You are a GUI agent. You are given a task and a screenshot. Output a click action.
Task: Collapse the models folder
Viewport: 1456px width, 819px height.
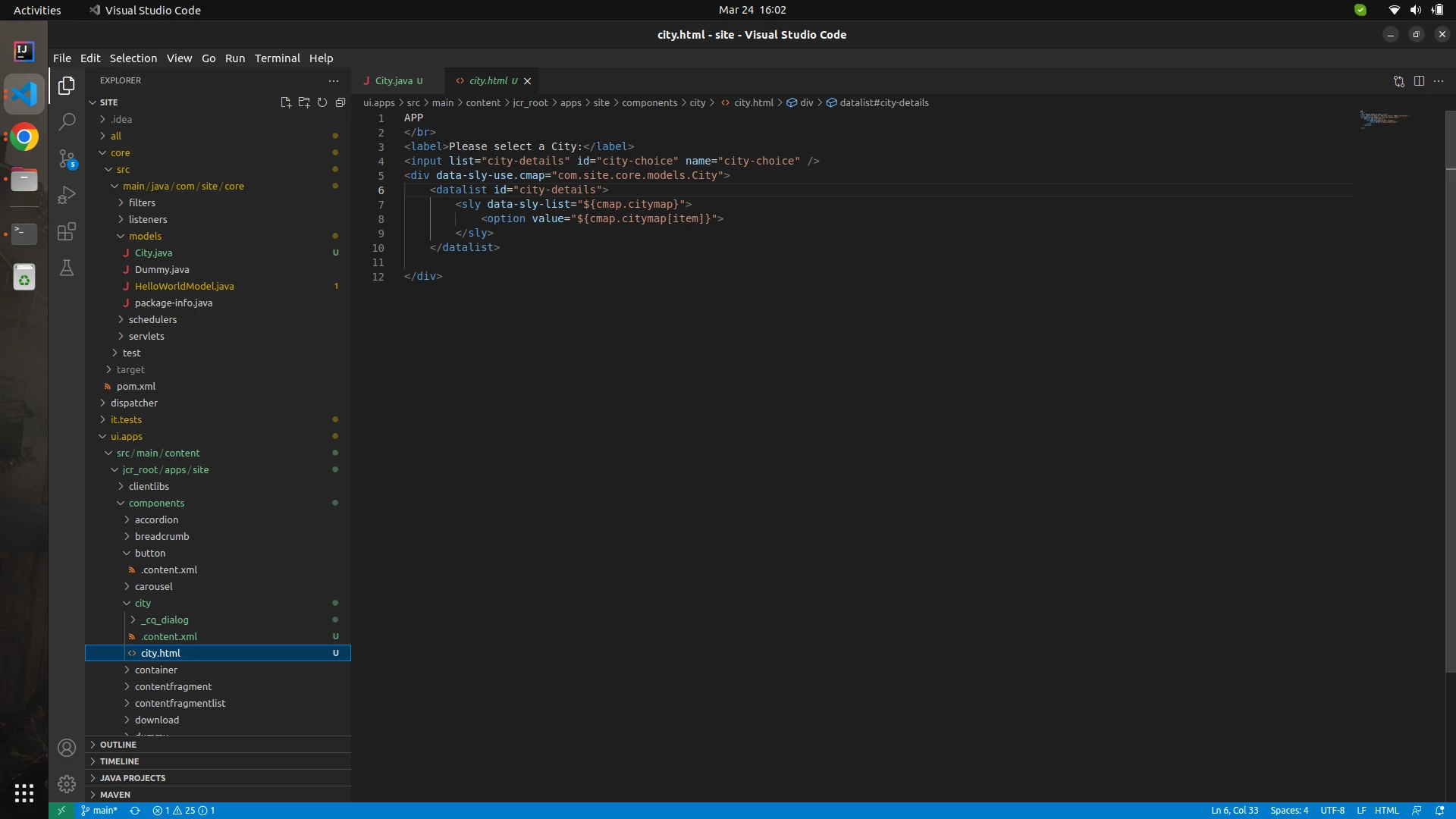point(145,236)
